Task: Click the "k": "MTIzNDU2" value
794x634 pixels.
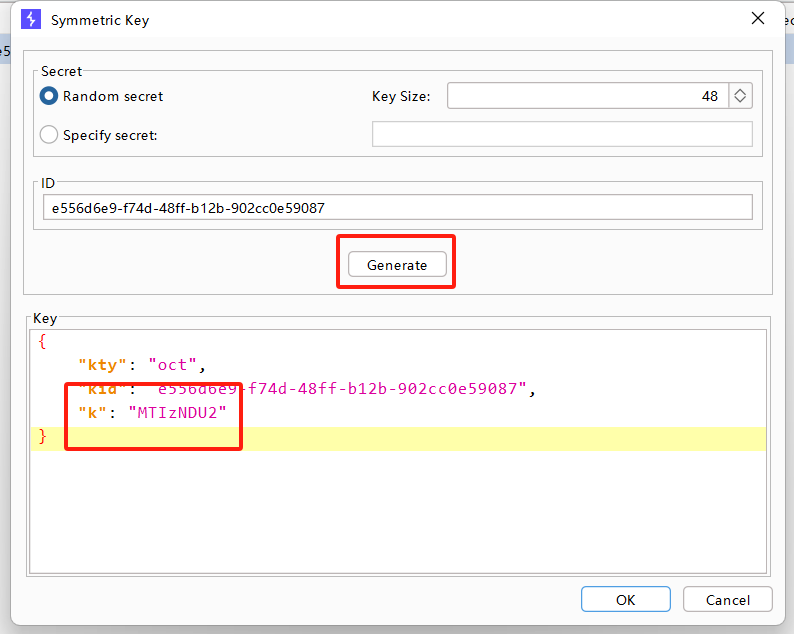Action: (x=177, y=413)
